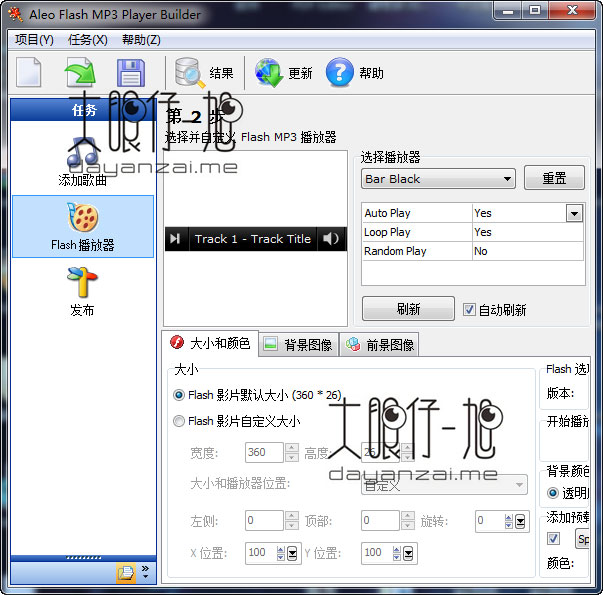Click 顶部 top input field
This screenshot has width=603, height=595.
click(x=380, y=520)
